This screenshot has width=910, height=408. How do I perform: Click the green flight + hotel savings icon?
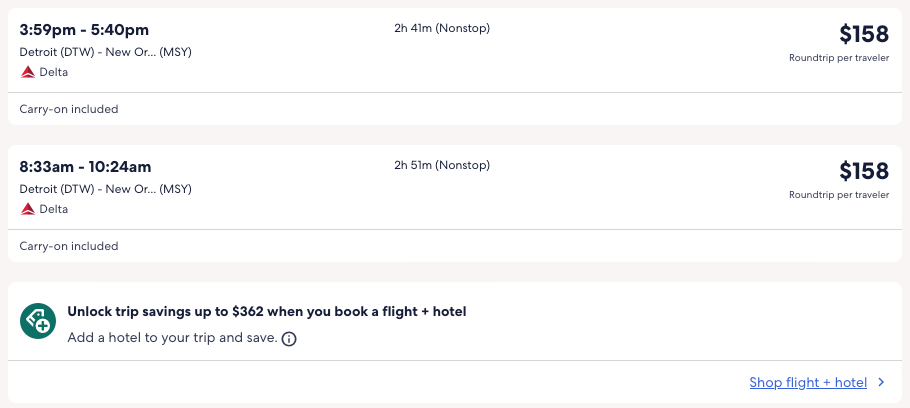coord(38,321)
